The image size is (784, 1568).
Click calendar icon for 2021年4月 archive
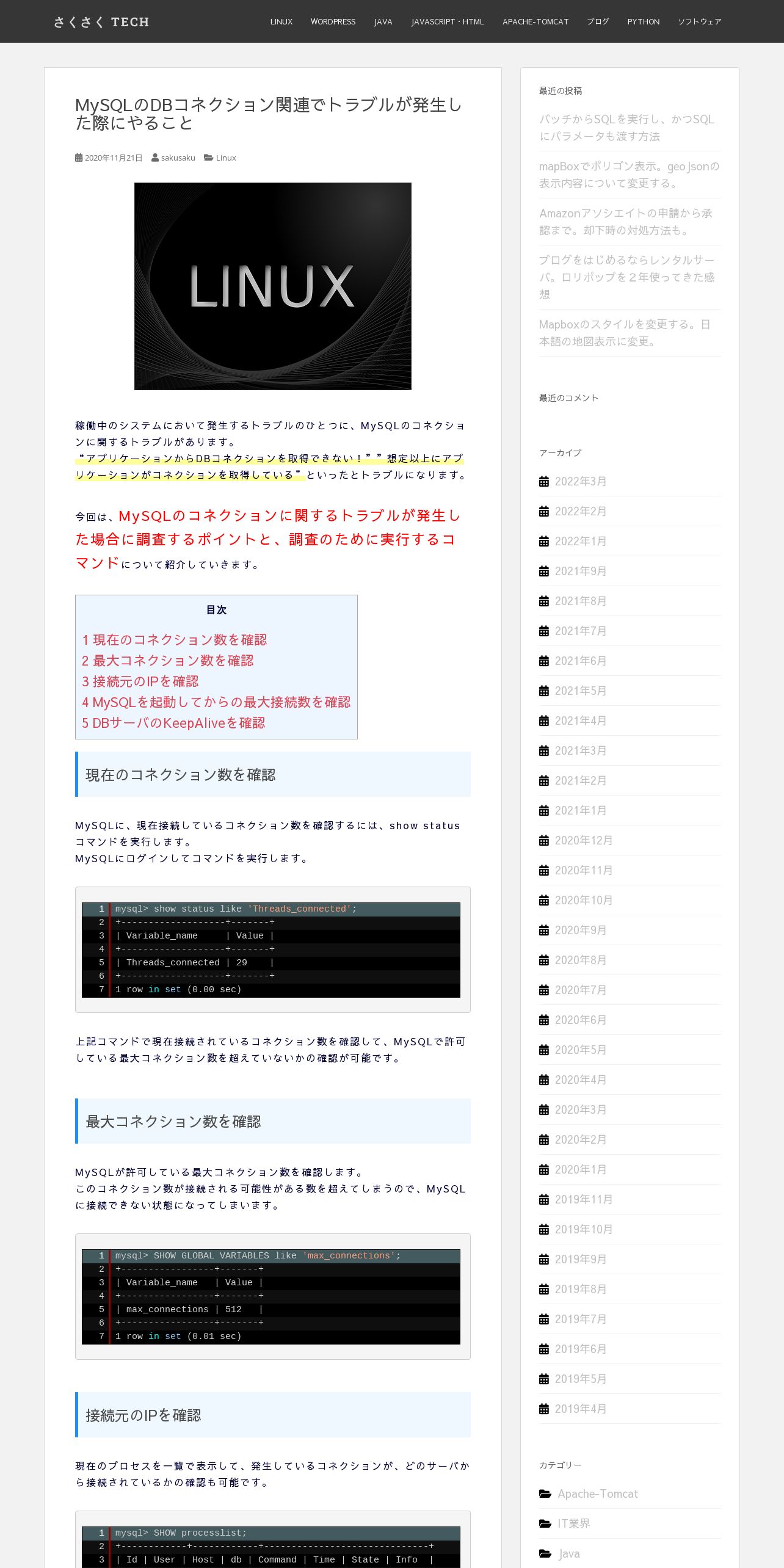click(x=544, y=720)
